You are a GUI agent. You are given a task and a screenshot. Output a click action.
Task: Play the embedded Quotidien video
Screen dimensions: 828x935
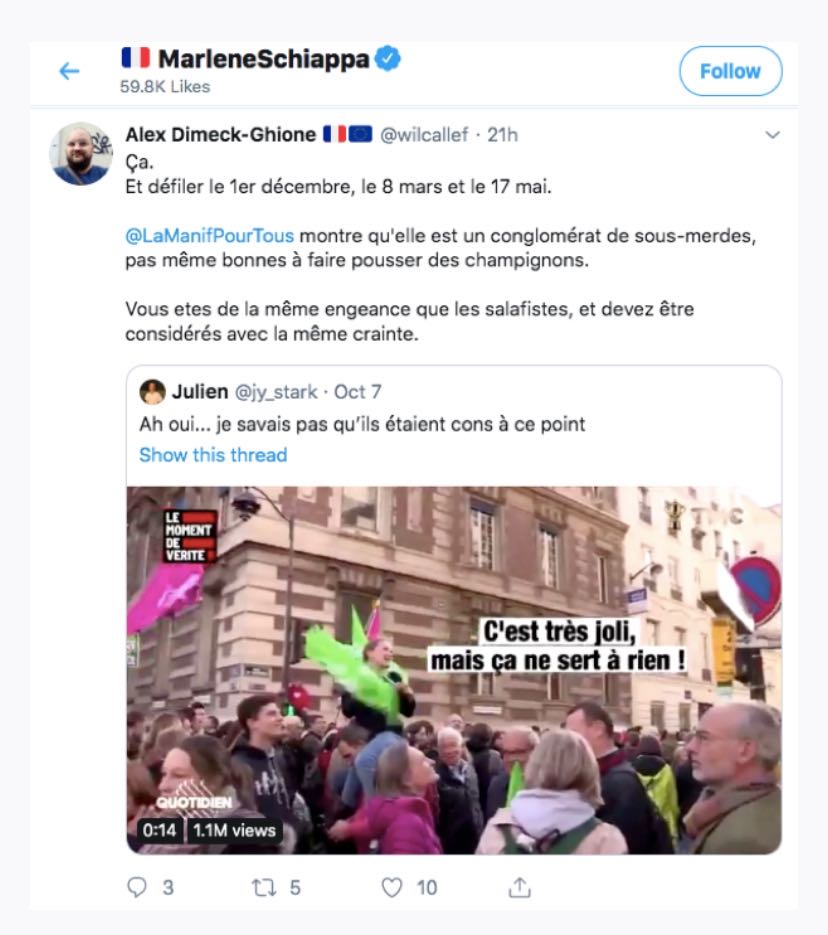coord(454,670)
